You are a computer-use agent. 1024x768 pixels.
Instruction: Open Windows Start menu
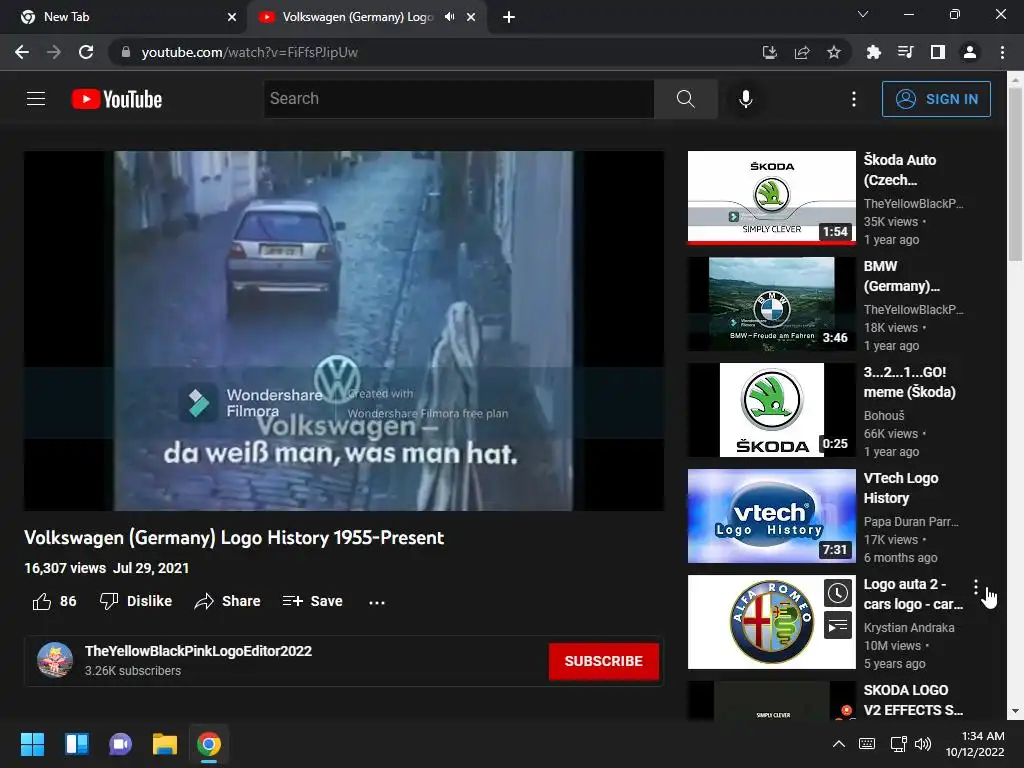(32, 744)
